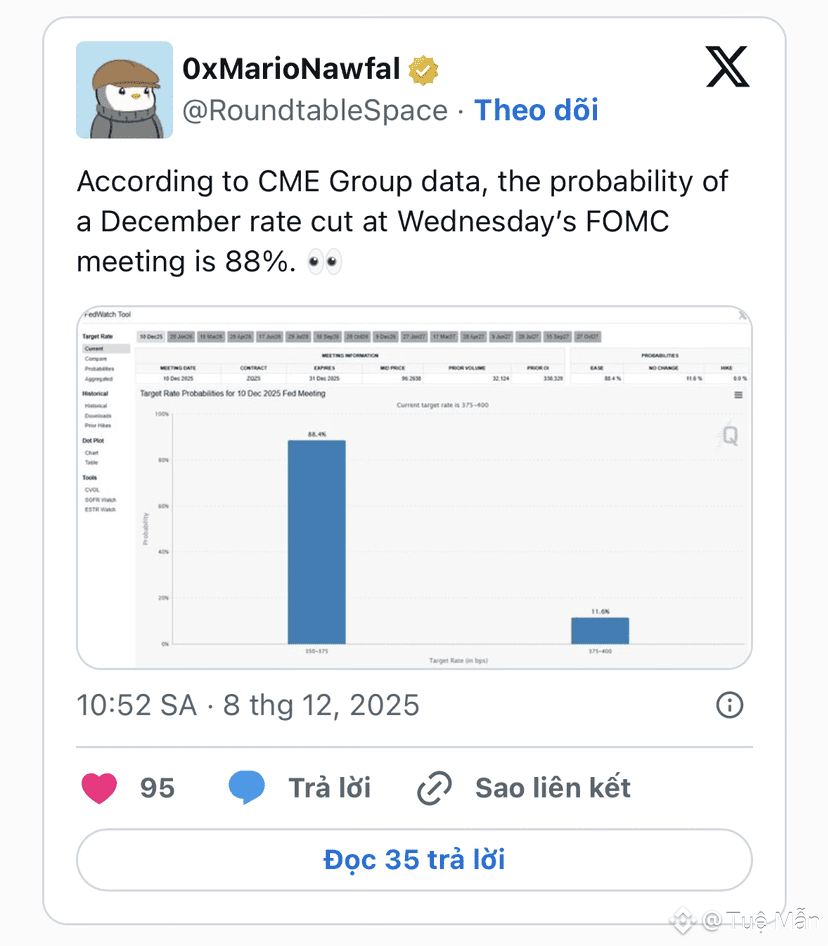Open SOFR Watch under Tools

pos(100,500)
